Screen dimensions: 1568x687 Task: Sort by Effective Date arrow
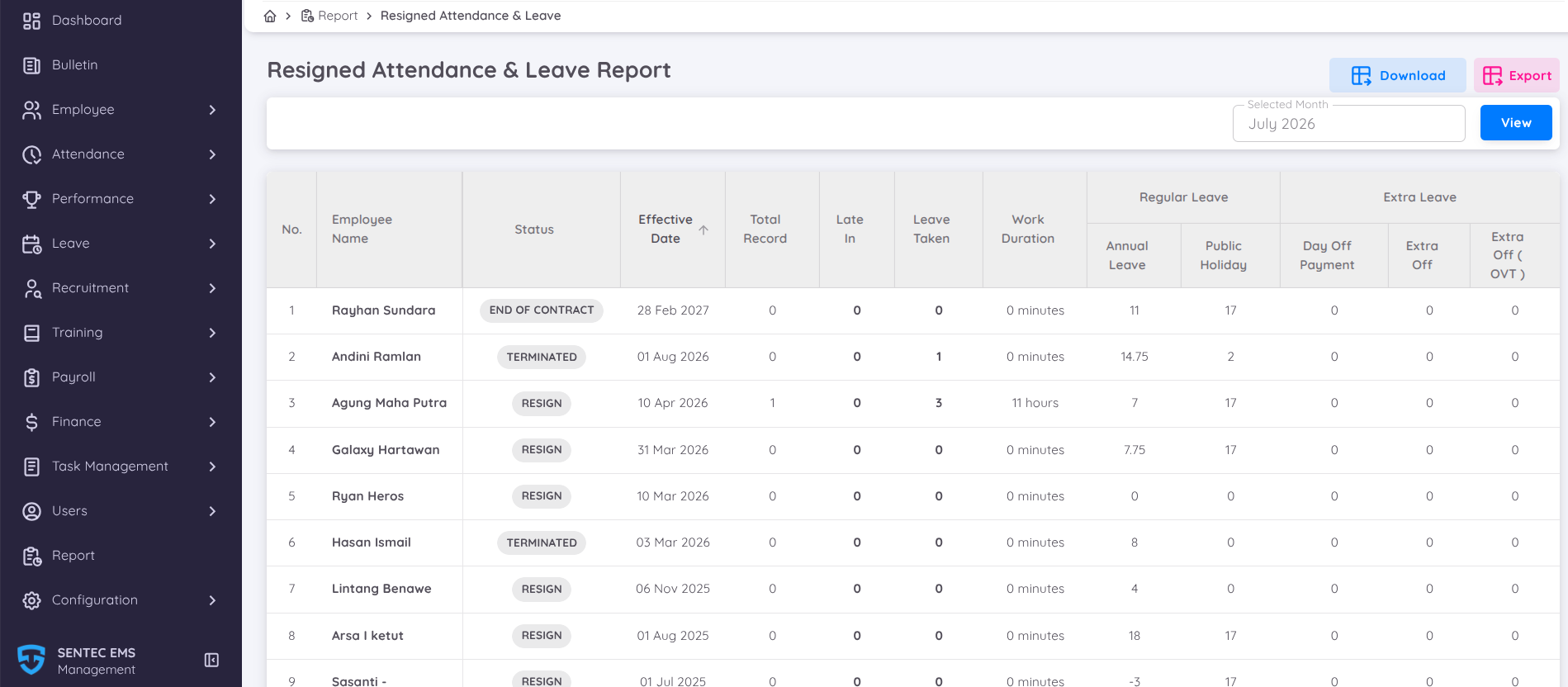click(703, 230)
